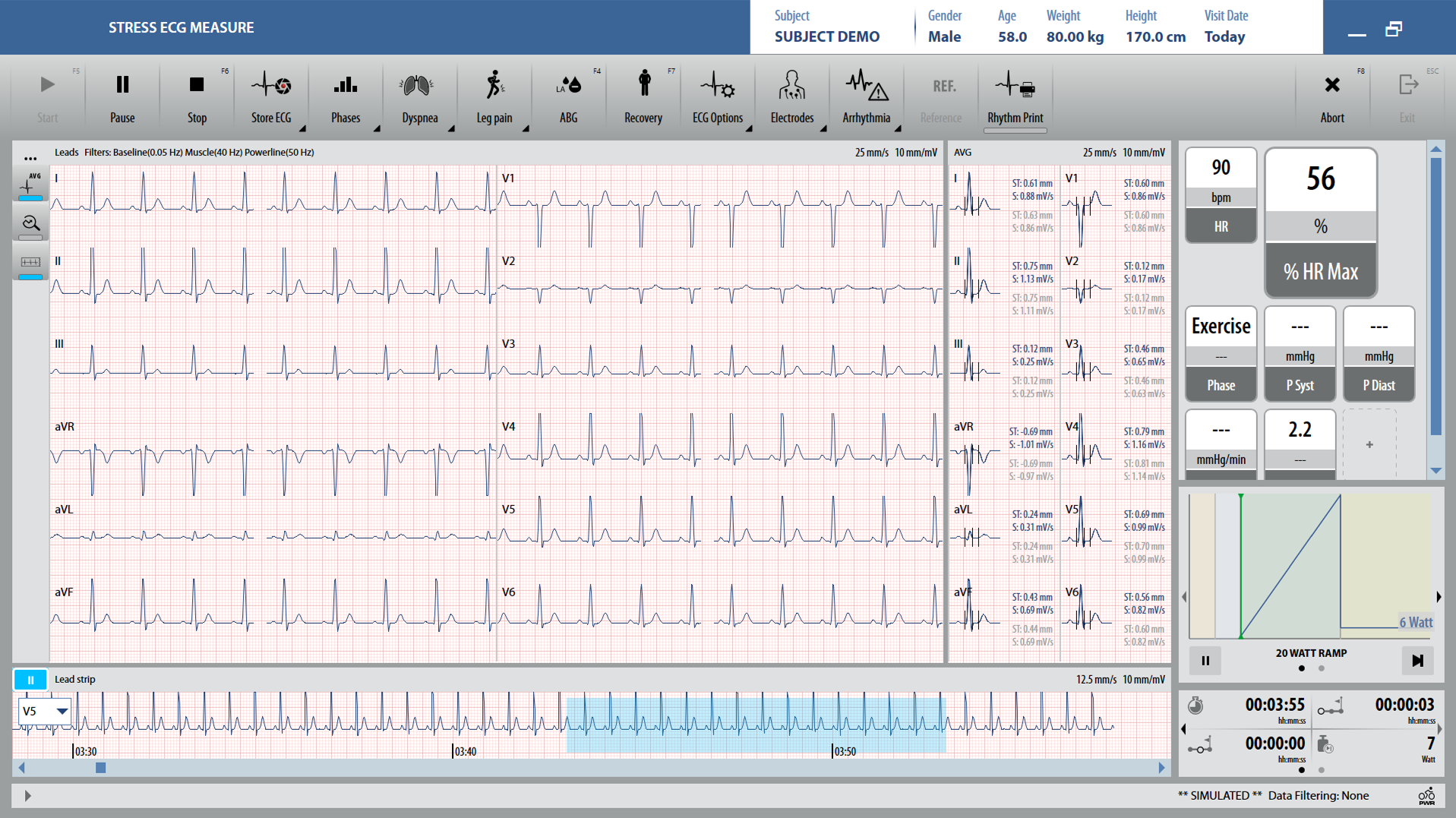Image resolution: width=1456 pixels, height=818 pixels.
Task: Open the V5 lead dropdown
Action: [45, 712]
